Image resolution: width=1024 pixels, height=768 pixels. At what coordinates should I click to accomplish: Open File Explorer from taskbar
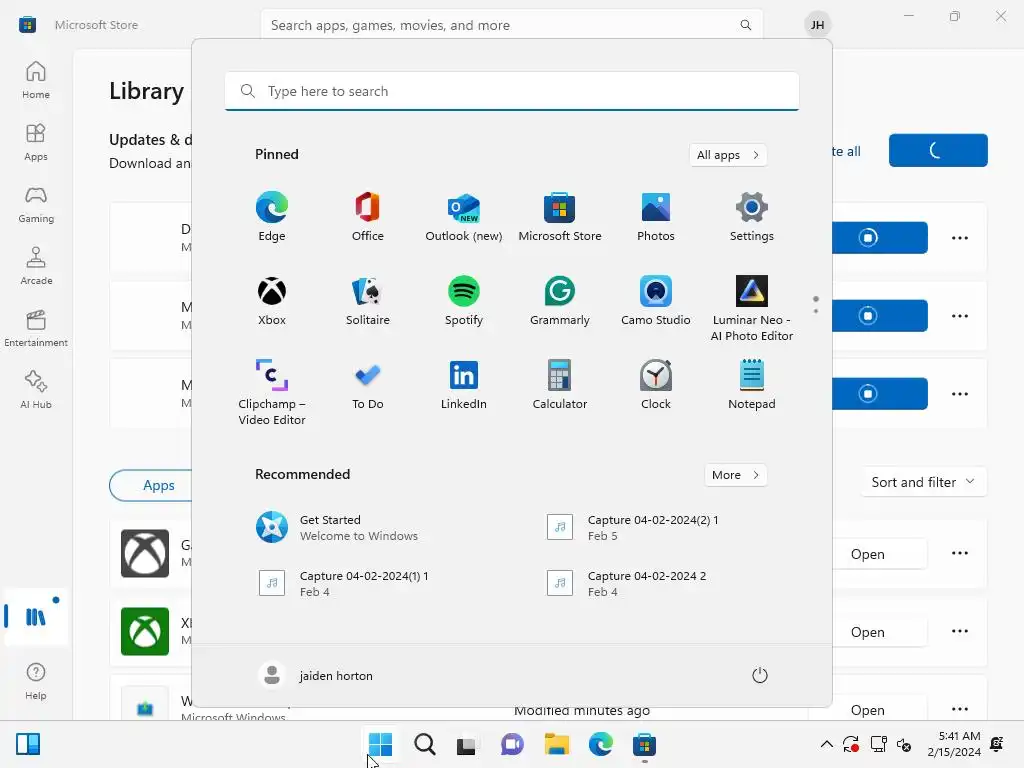(x=557, y=744)
